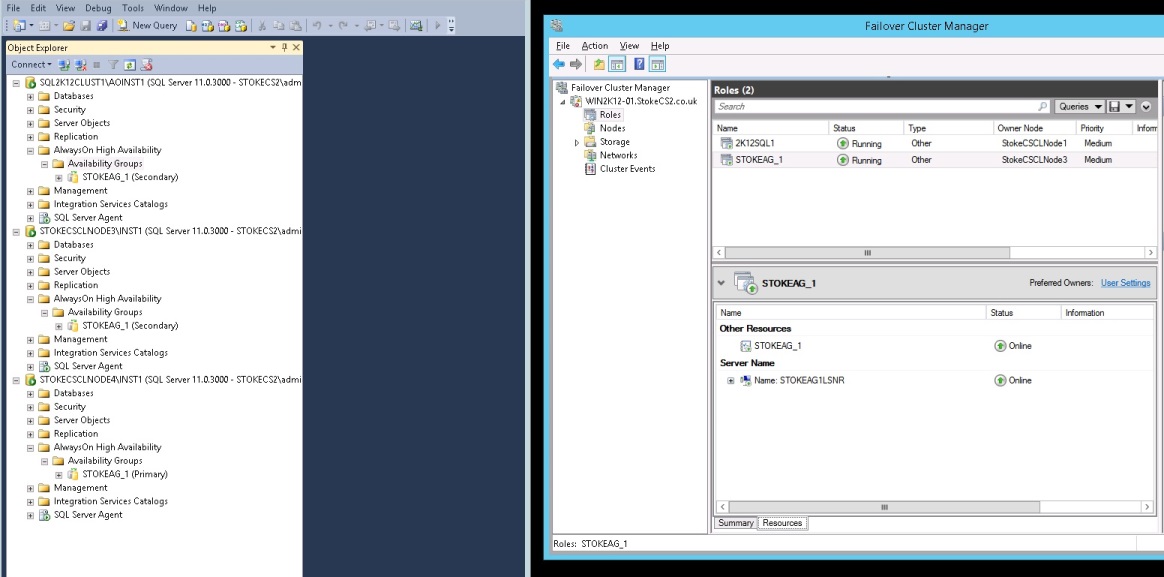Select the STOKEAG_1 role row in Roles list
1164x577 pixels.
click(x=935, y=160)
